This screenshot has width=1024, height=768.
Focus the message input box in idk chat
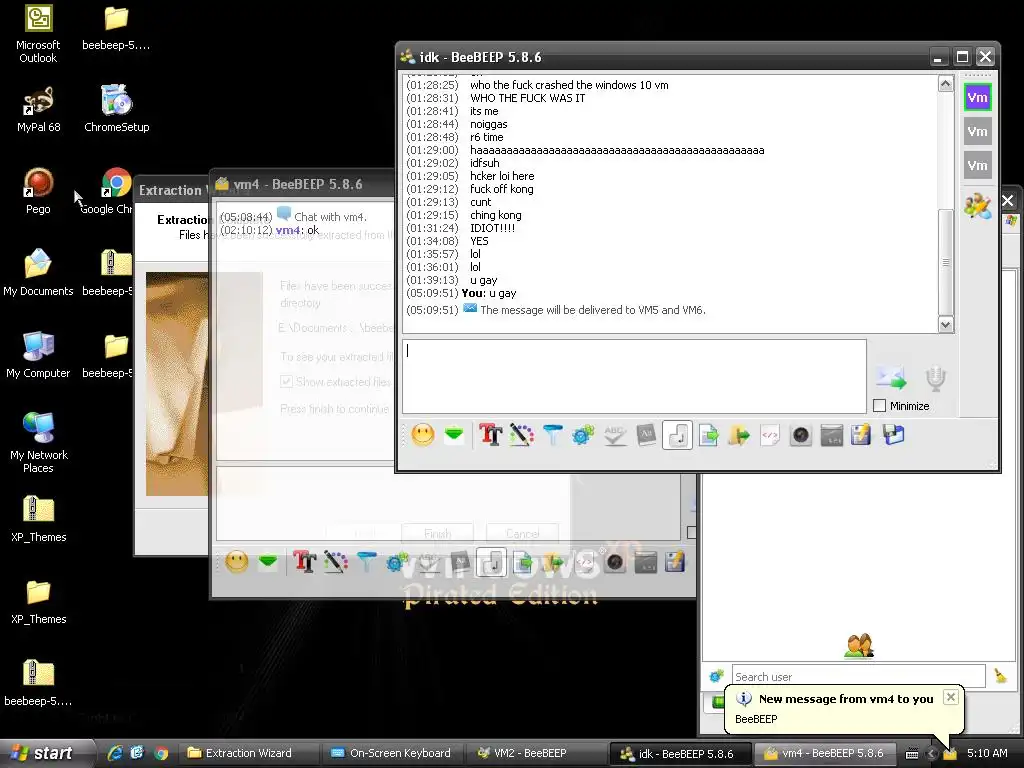(x=634, y=376)
